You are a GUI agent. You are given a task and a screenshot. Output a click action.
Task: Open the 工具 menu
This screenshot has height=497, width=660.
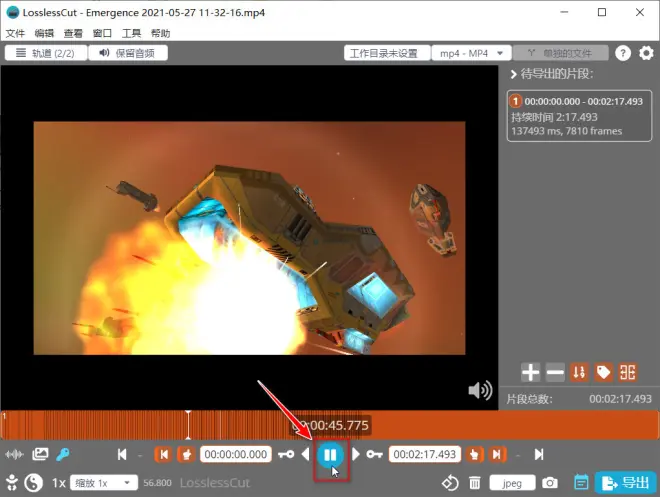pyautogui.click(x=131, y=33)
